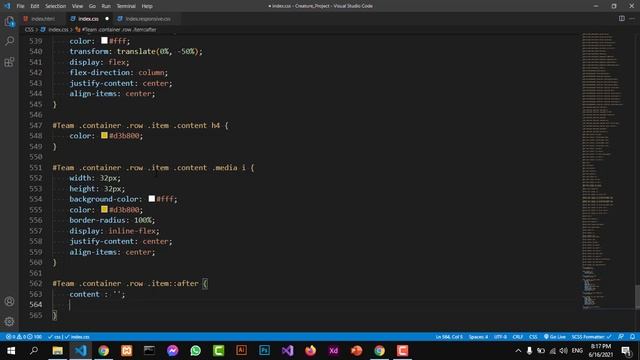Click the 'transform: translate(0%, -50%);' line
Screen dimensions: 640x360
click(136, 51)
